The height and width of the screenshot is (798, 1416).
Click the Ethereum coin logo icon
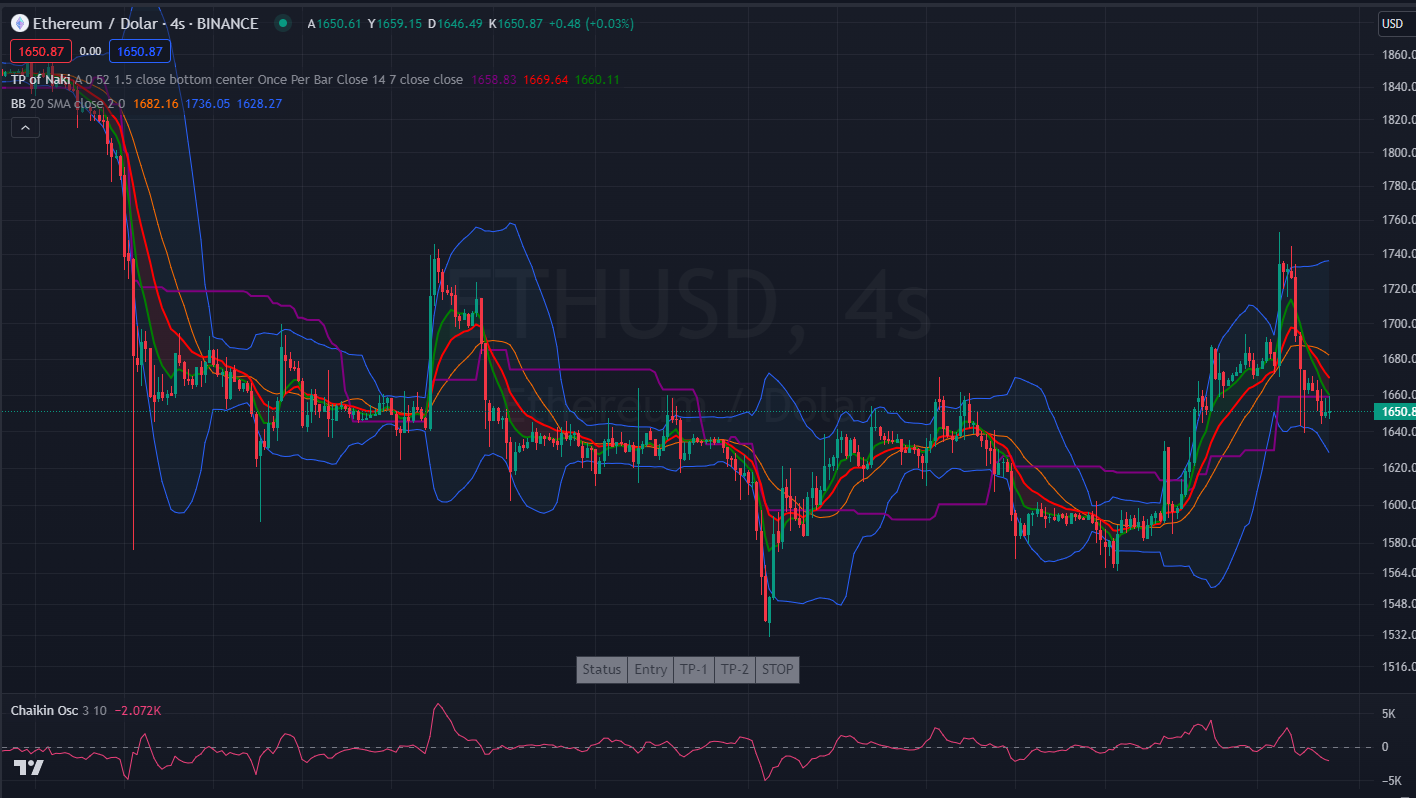click(19, 23)
